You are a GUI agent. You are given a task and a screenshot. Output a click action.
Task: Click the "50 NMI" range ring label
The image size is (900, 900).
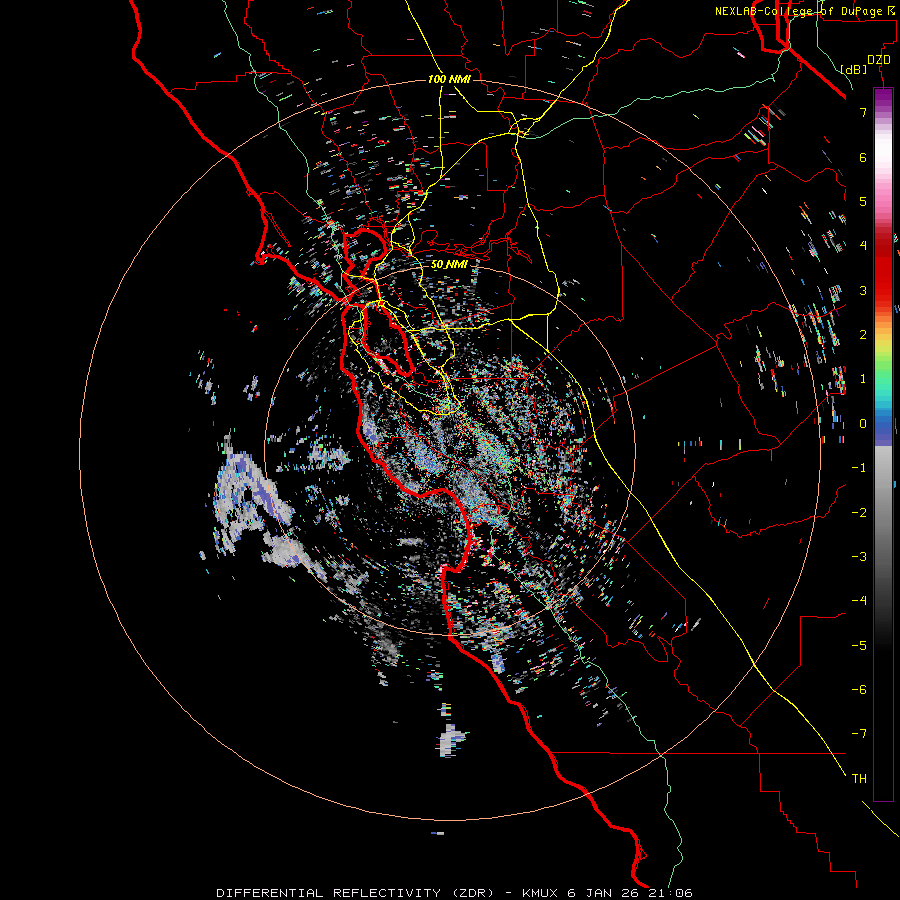[449, 265]
